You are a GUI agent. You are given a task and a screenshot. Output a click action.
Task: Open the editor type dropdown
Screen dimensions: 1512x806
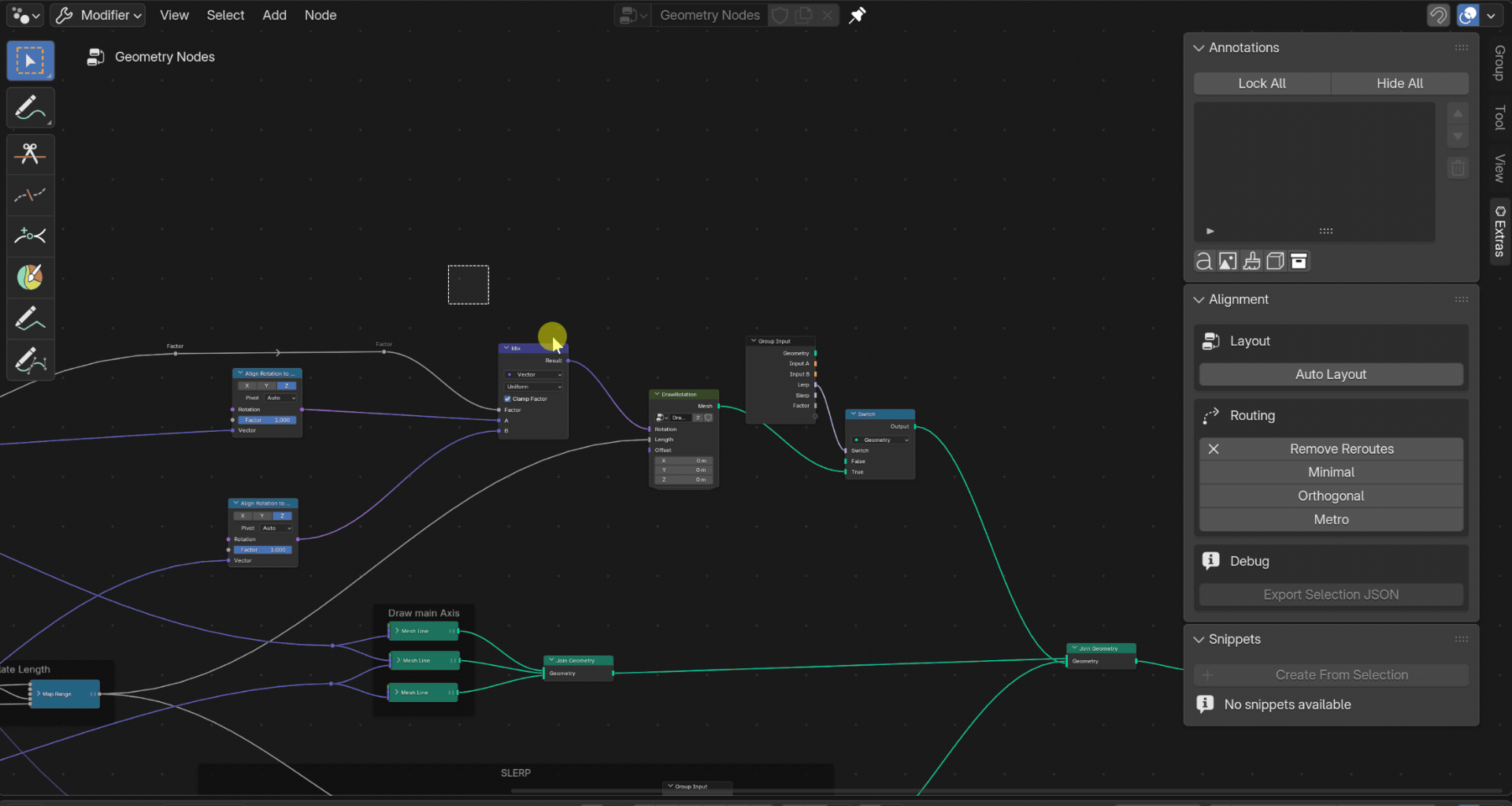pos(26,15)
